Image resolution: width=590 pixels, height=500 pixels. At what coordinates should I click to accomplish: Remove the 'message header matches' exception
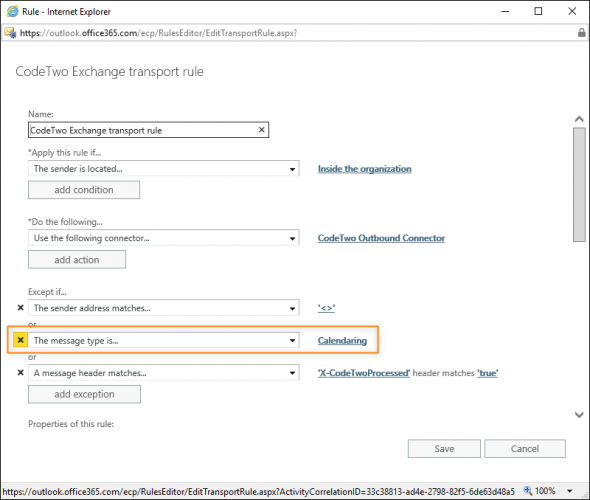[x=21, y=372]
